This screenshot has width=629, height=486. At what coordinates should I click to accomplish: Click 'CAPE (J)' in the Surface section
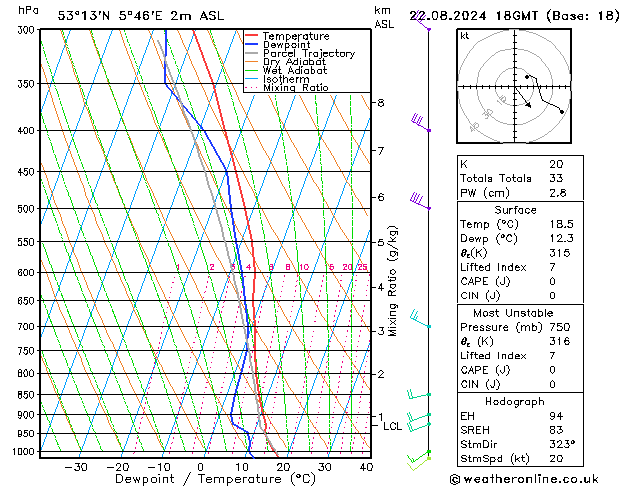pyautogui.click(x=485, y=281)
